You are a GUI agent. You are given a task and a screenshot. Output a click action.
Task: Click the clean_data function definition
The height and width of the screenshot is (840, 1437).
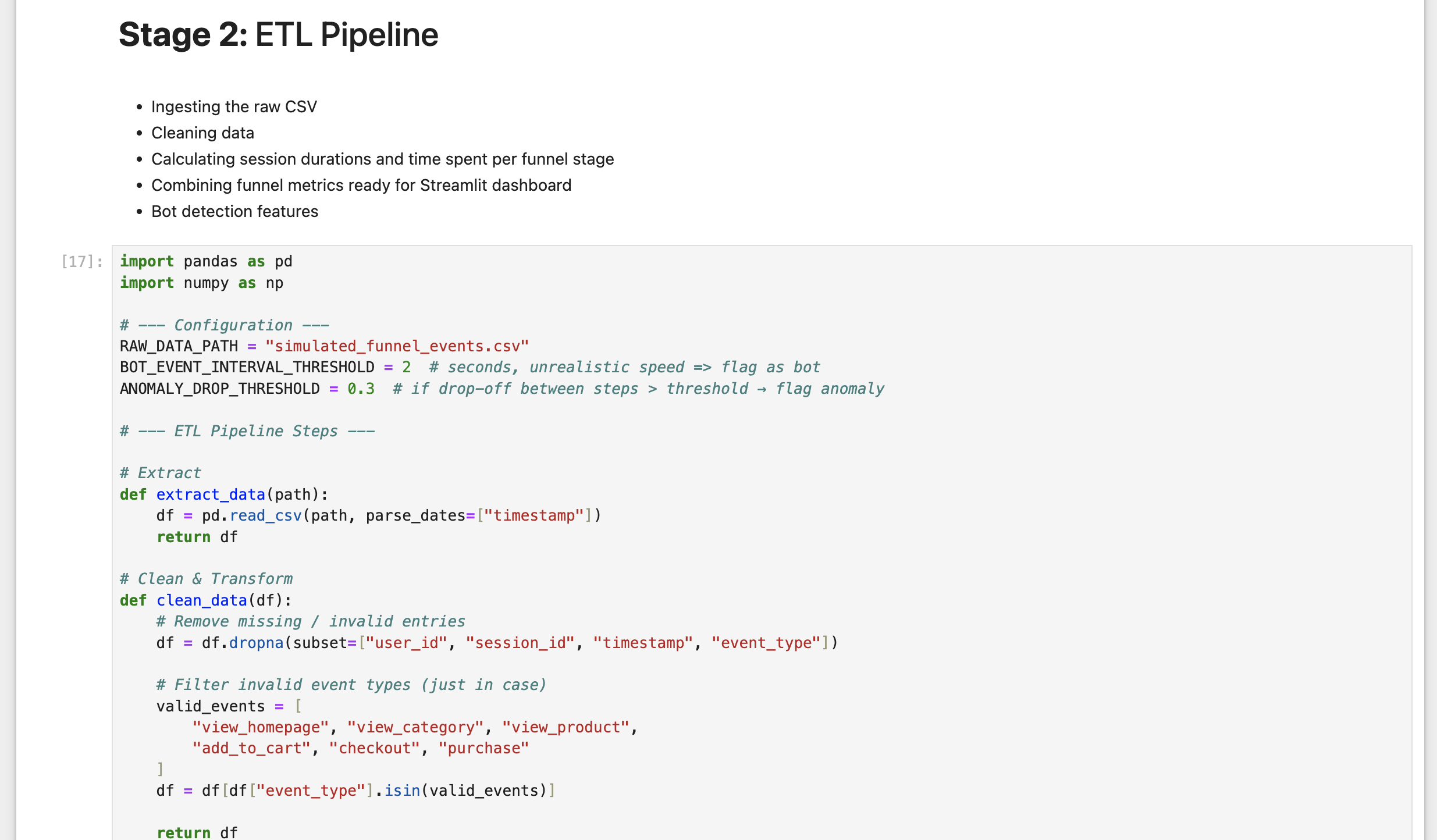click(x=201, y=601)
